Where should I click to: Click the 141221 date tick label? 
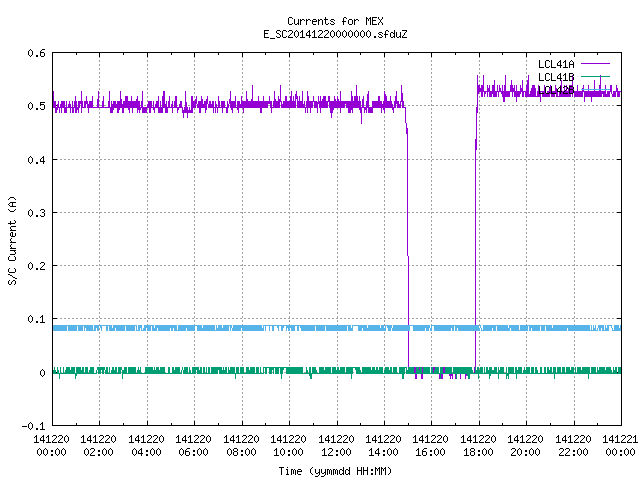(x=620, y=439)
